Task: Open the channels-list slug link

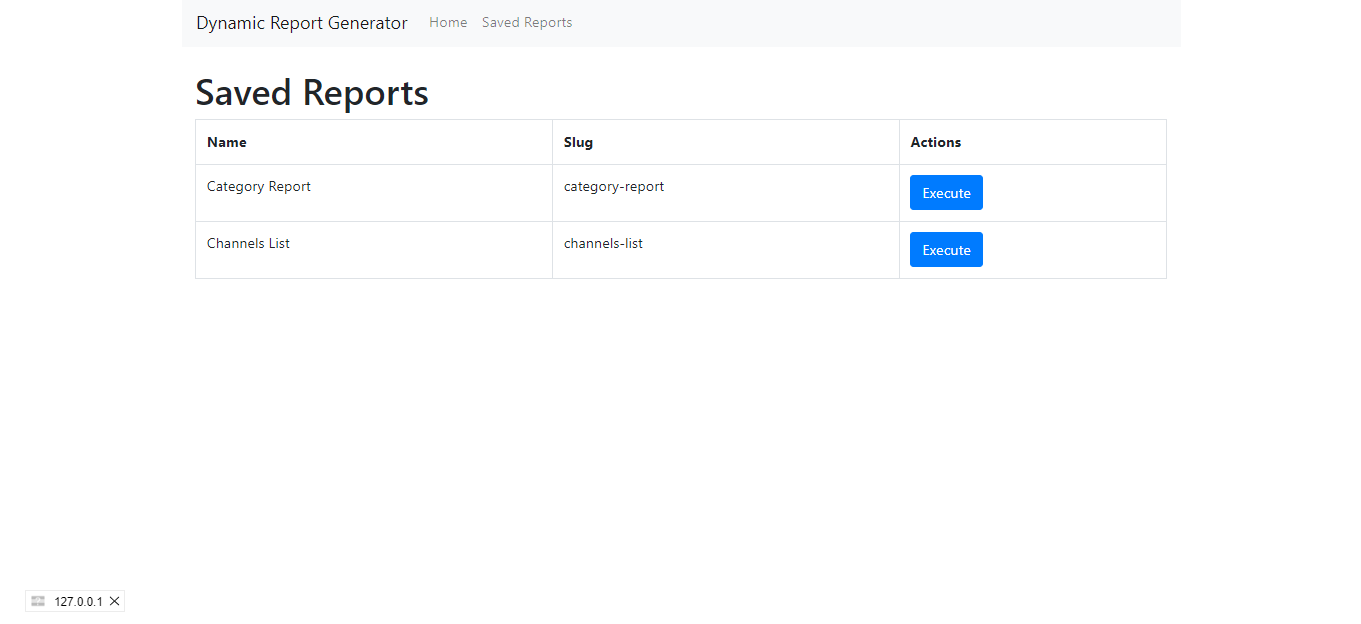Action: tap(603, 243)
